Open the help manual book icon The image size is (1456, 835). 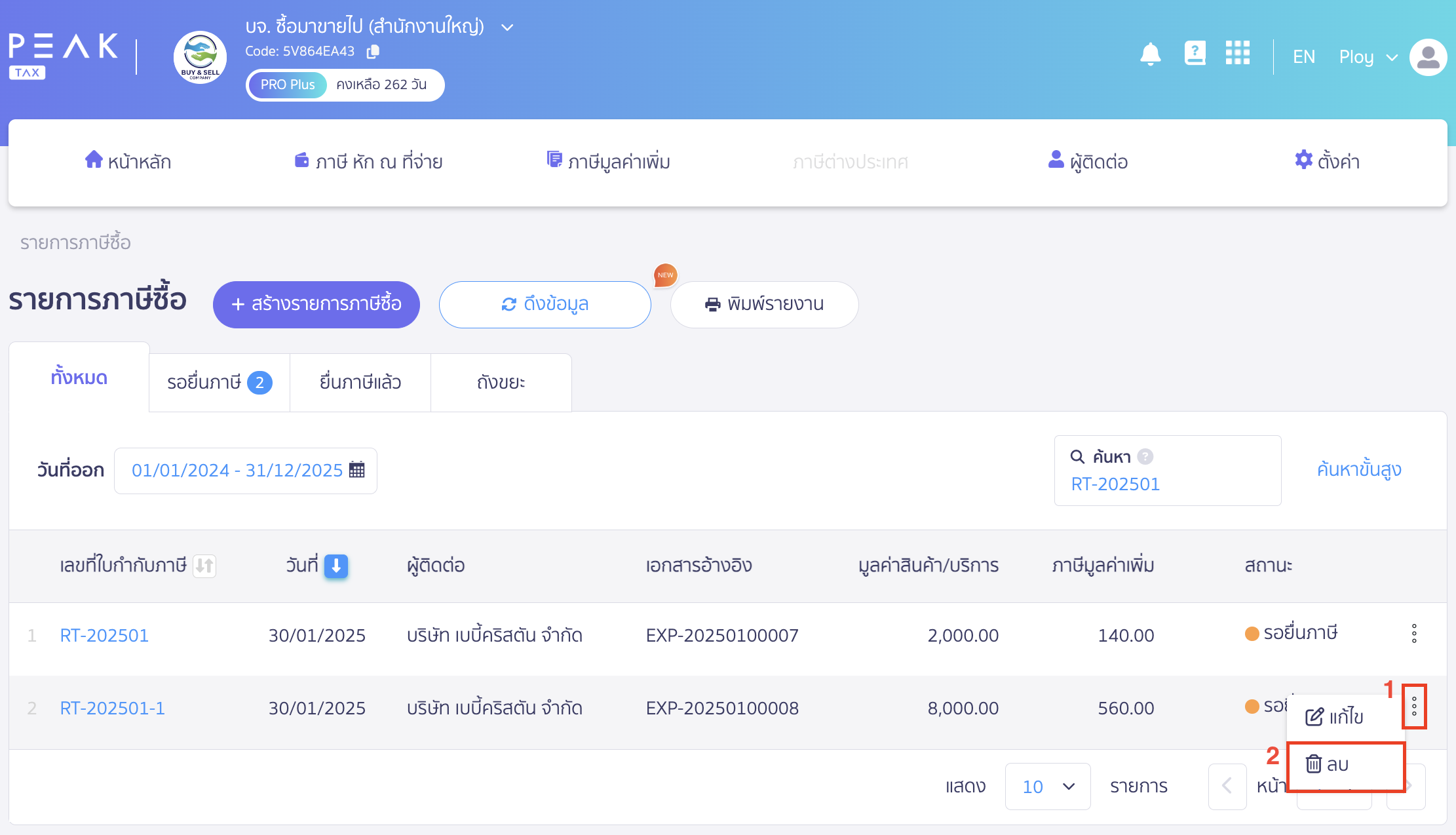point(1195,53)
